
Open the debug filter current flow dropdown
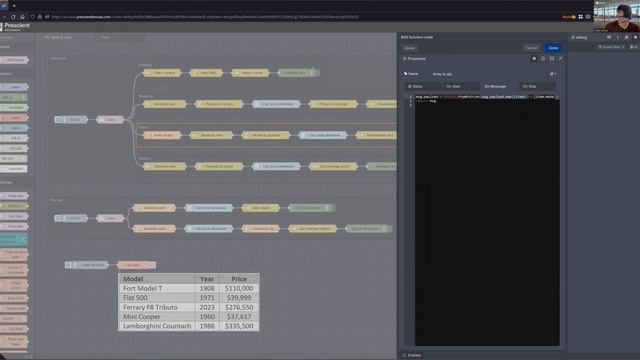611,47
